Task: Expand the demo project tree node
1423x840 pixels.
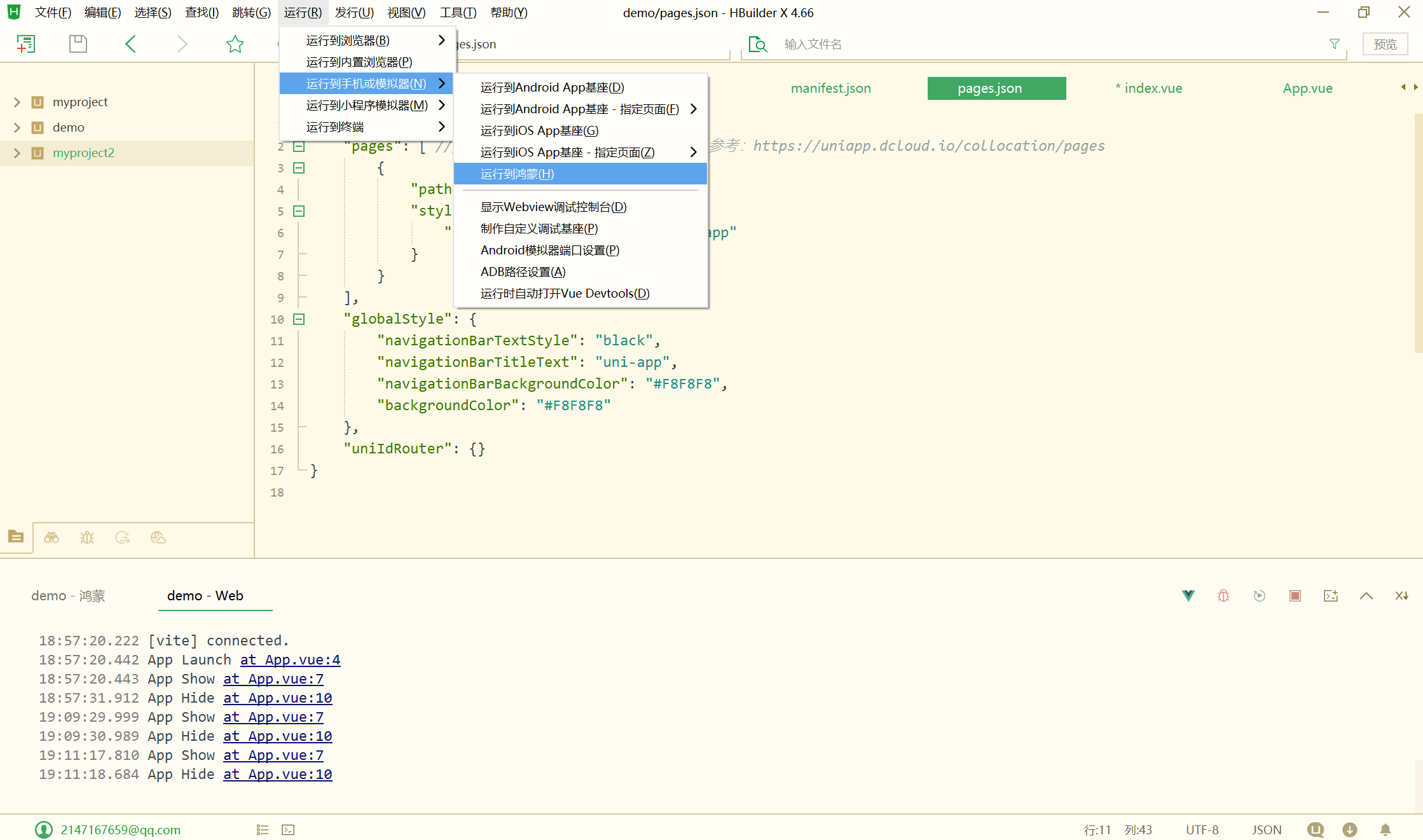Action: (17, 128)
